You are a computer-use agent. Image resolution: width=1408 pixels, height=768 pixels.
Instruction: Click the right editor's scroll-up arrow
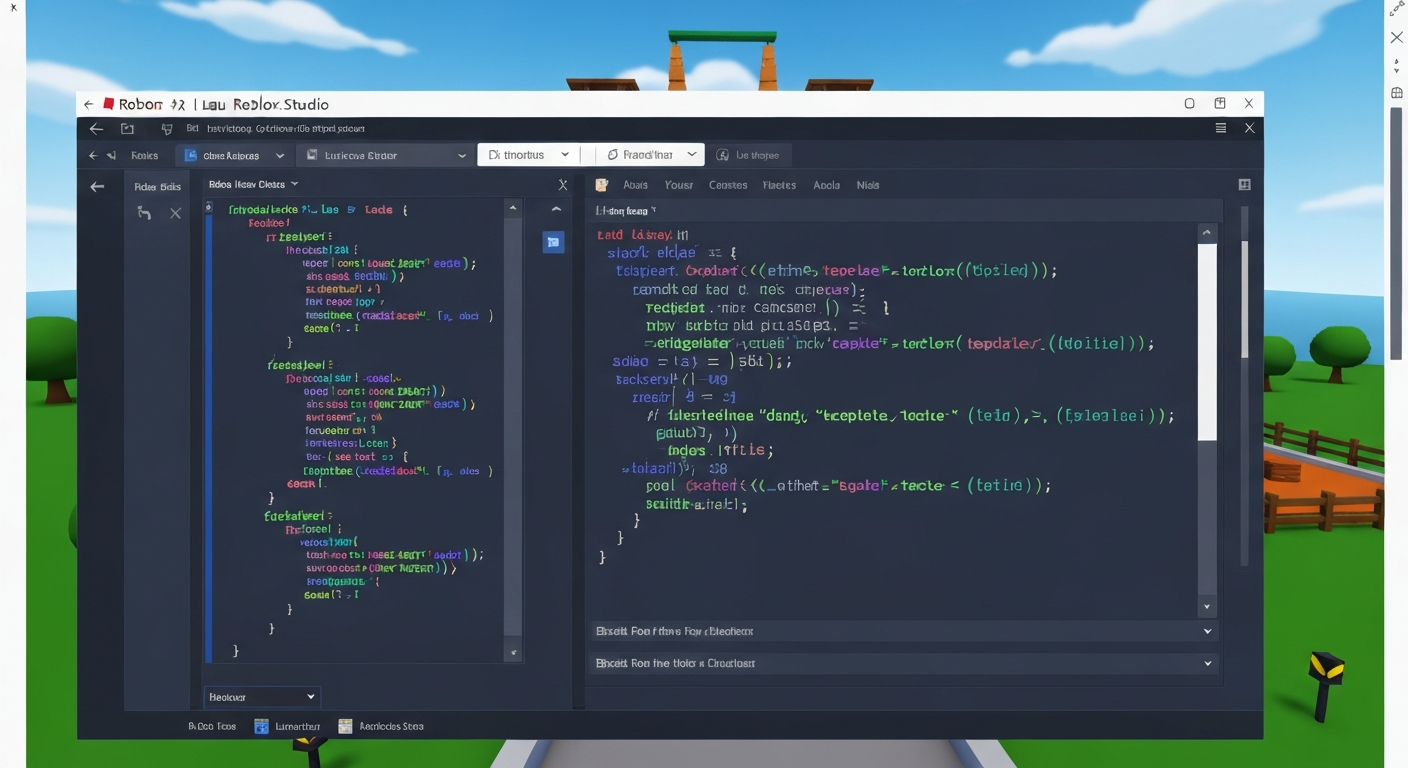click(x=1207, y=233)
